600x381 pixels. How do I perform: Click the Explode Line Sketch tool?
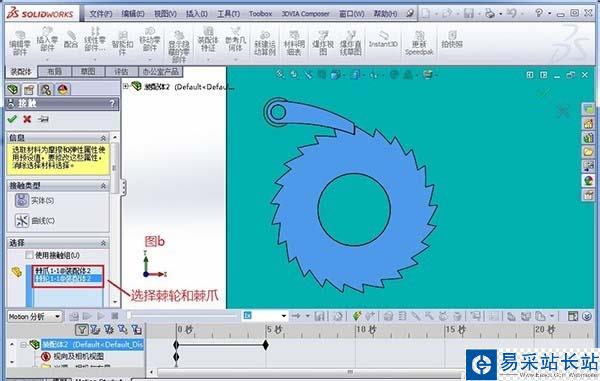click(351, 43)
